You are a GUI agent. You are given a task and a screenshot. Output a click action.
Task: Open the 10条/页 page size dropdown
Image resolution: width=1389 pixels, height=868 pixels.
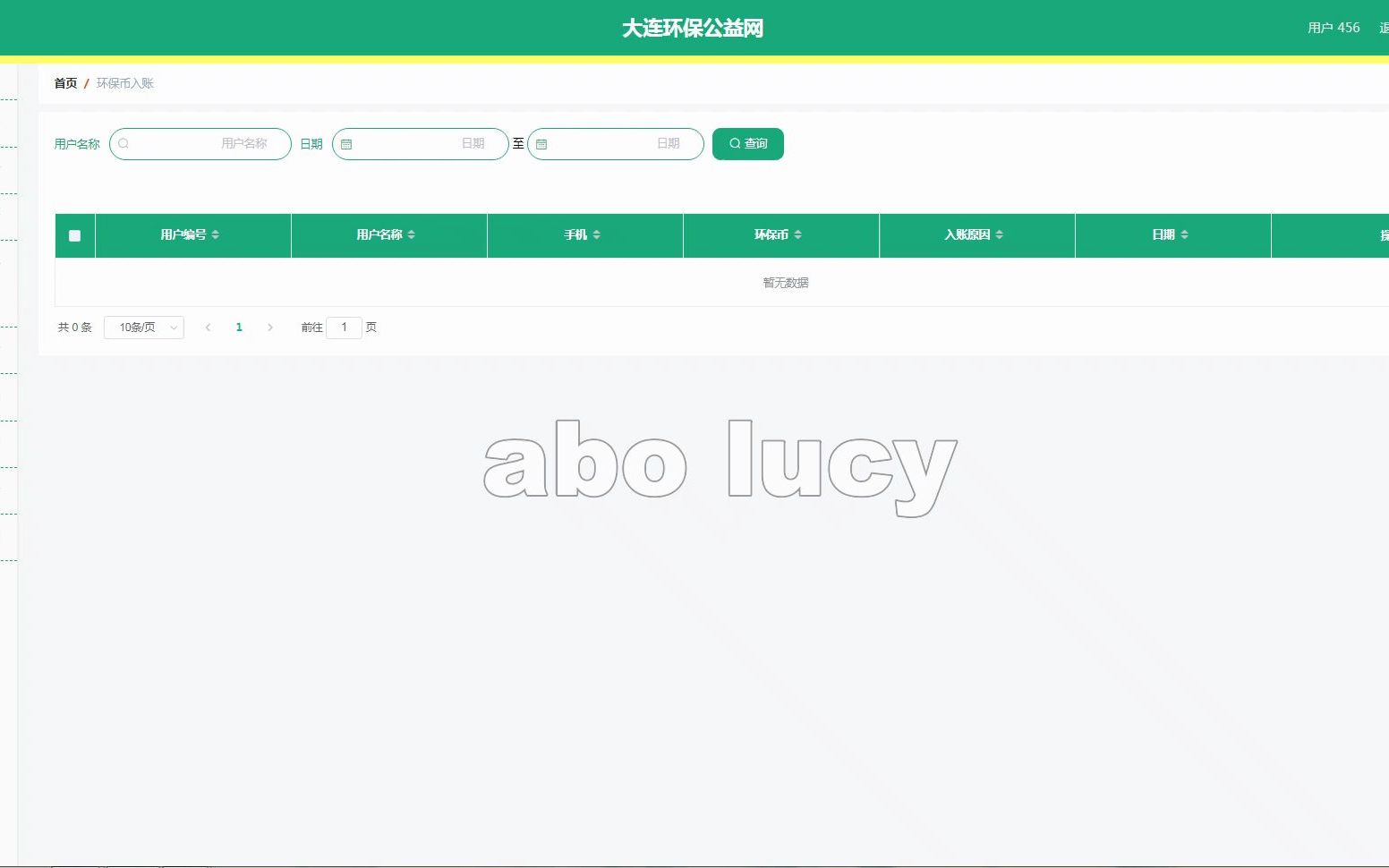tap(143, 328)
